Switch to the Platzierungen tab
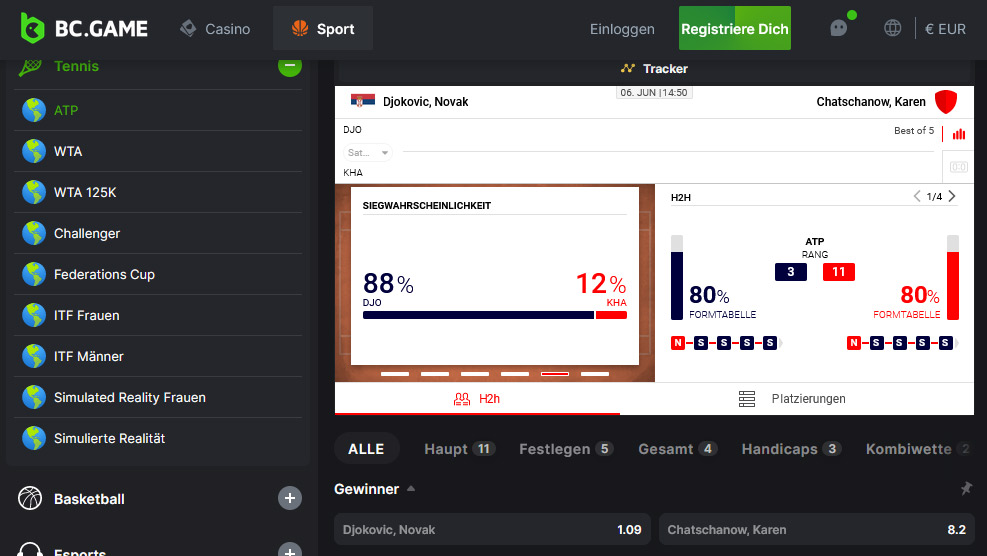The height and width of the screenshot is (556, 987). tap(797, 399)
